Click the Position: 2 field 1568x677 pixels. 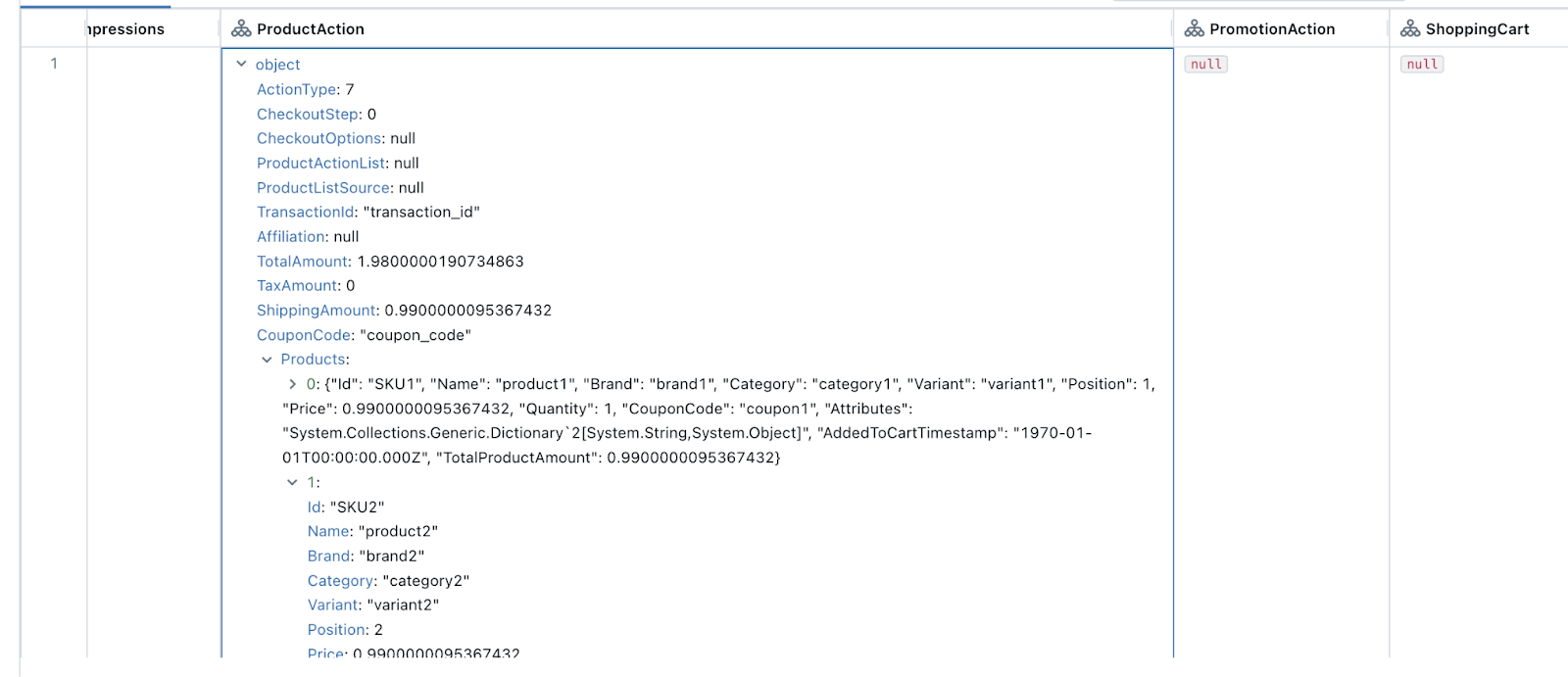point(345,629)
